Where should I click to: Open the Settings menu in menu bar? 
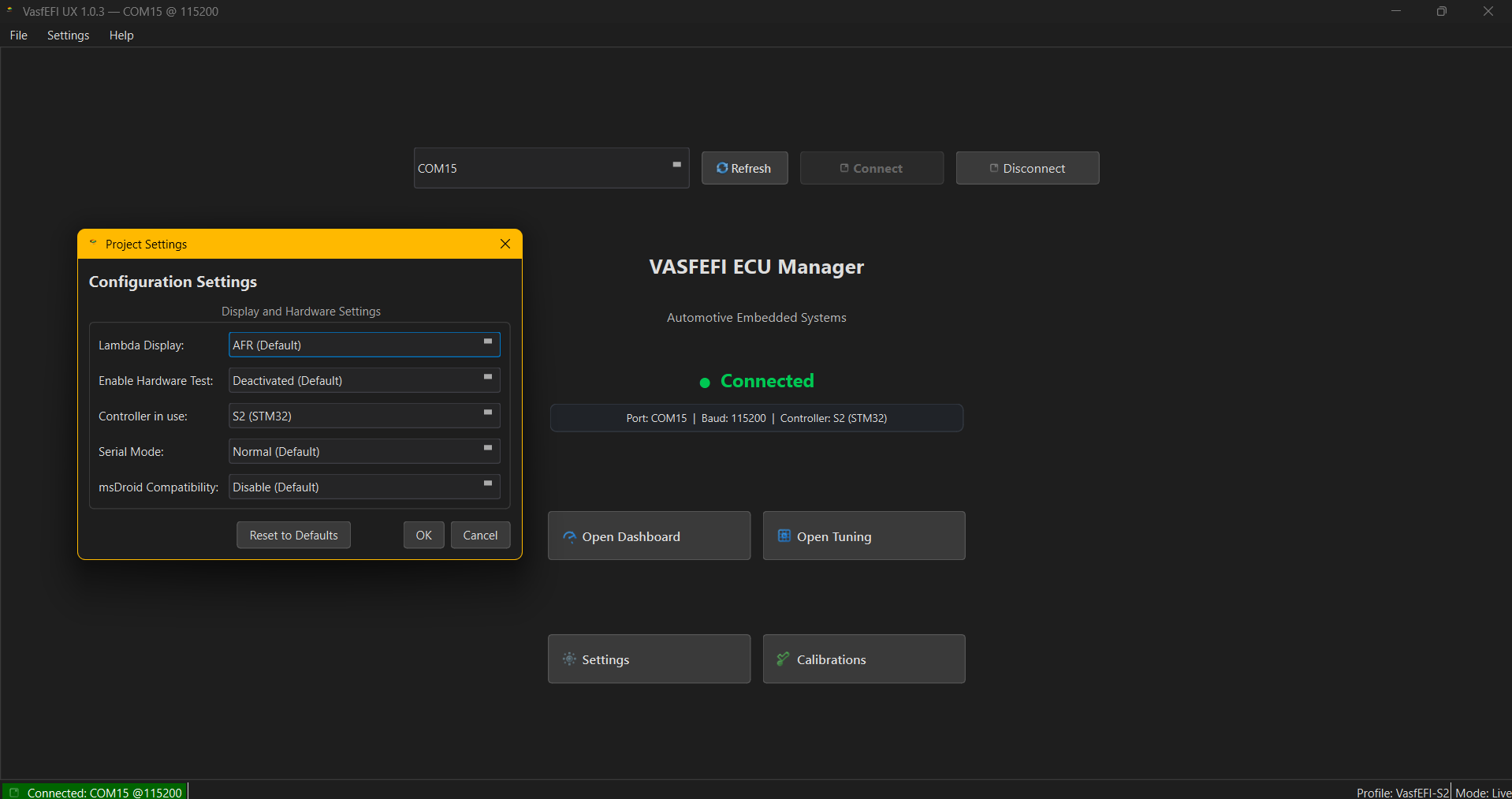pyautogui.click(x=68, y=35)
